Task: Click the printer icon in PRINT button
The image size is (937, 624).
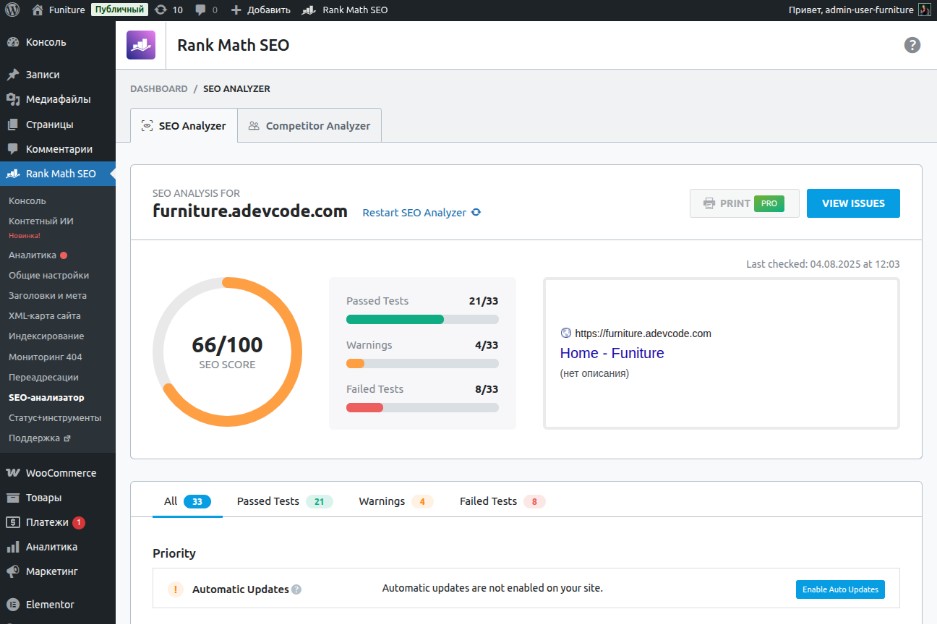Action: [x=709, y=203]
